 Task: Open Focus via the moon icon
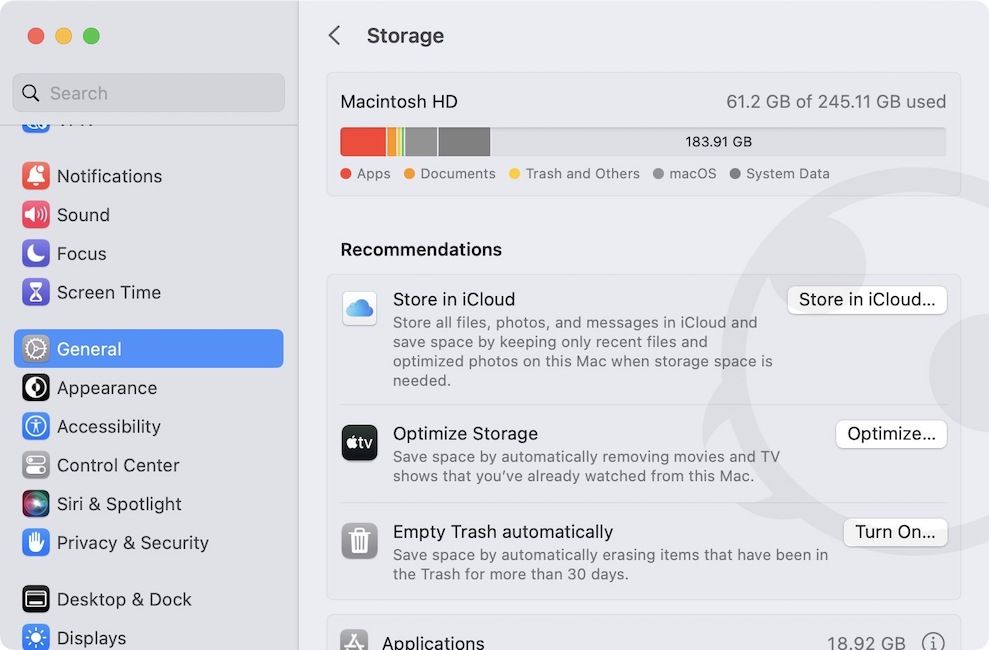click(x=36, y=254)
